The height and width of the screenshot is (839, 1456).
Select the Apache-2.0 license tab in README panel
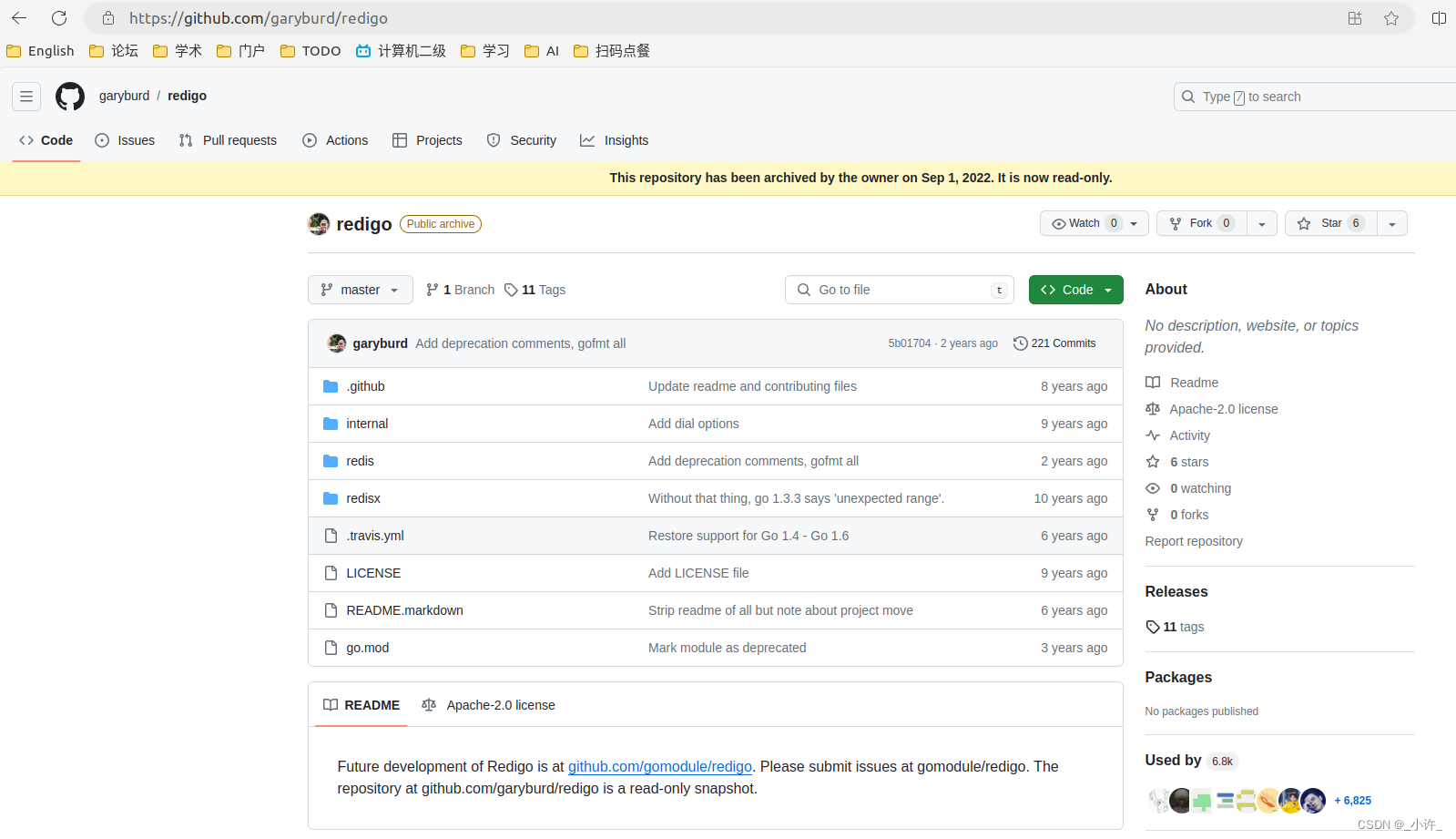pos(488,705)
